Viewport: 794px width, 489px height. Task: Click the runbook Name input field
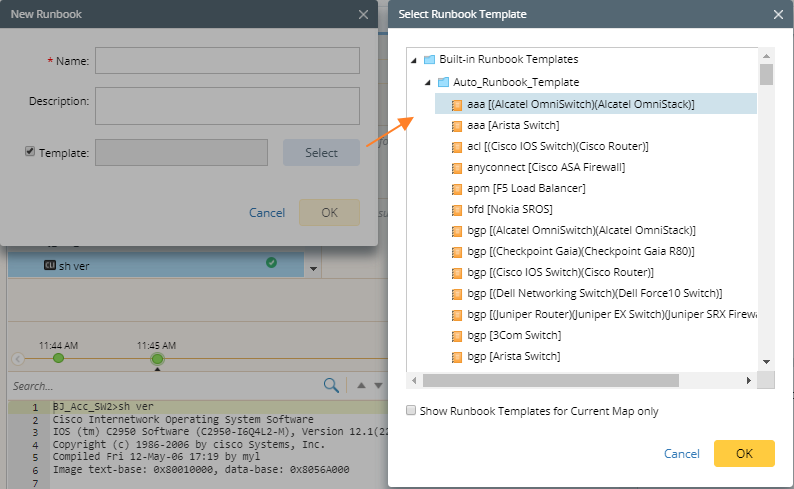(227, 61)
